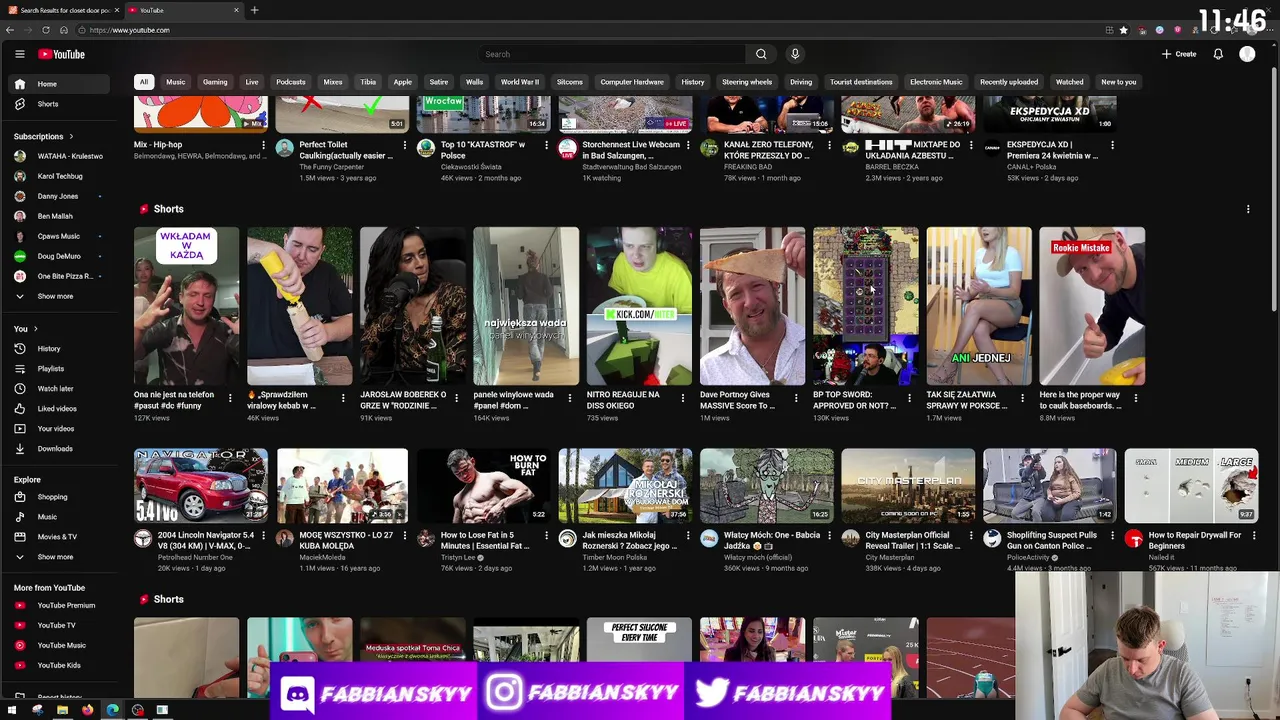Open Danny Jones subscription channel

[60, 196]
